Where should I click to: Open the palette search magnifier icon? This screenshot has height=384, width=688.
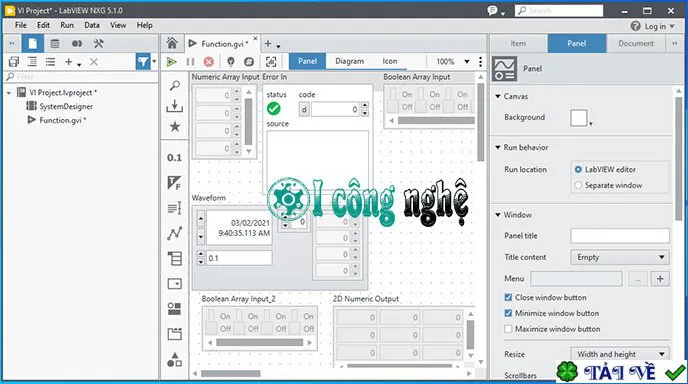click(x=175, y=85)
